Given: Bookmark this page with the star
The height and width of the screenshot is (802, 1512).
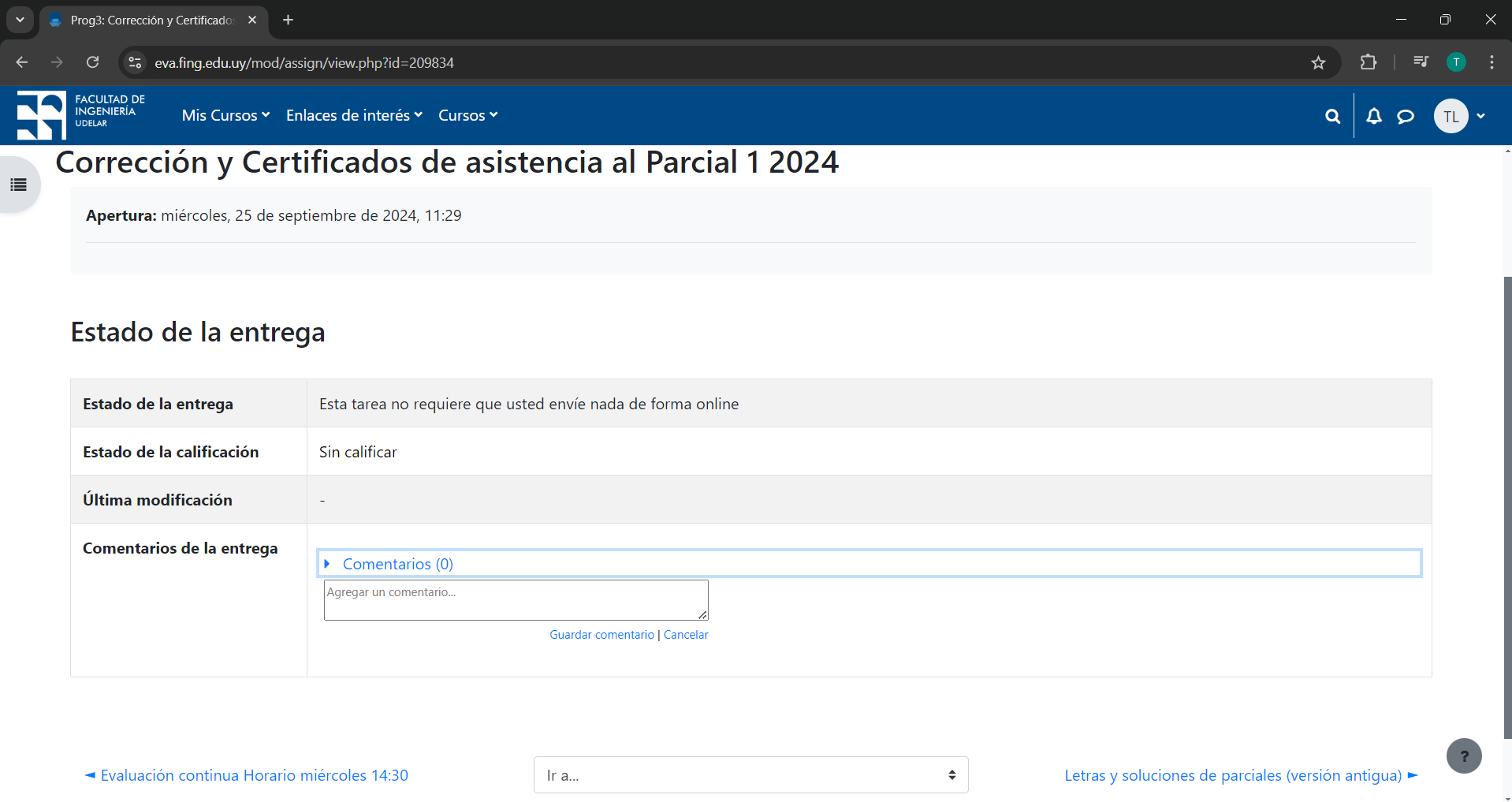Looking at the screenshot, I should [1318, 62].
